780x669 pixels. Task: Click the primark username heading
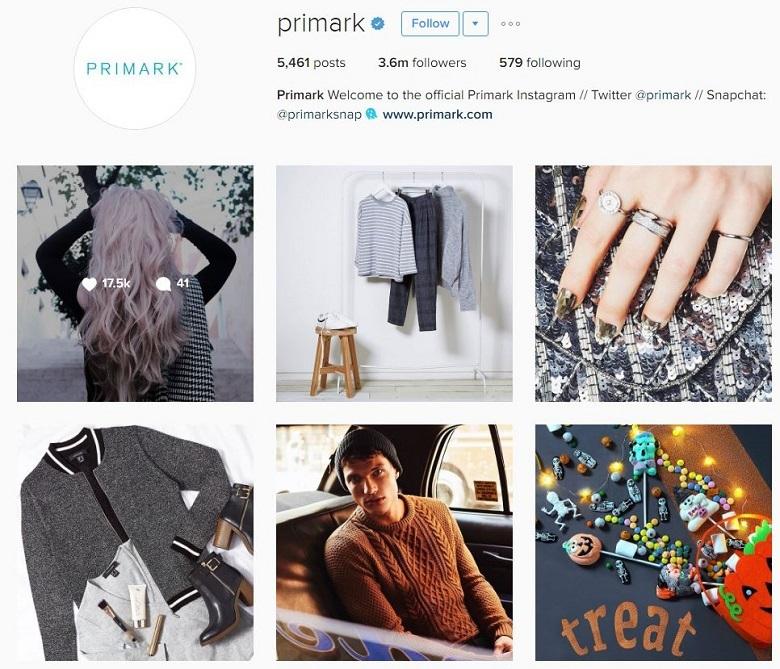tap(321, 23)
